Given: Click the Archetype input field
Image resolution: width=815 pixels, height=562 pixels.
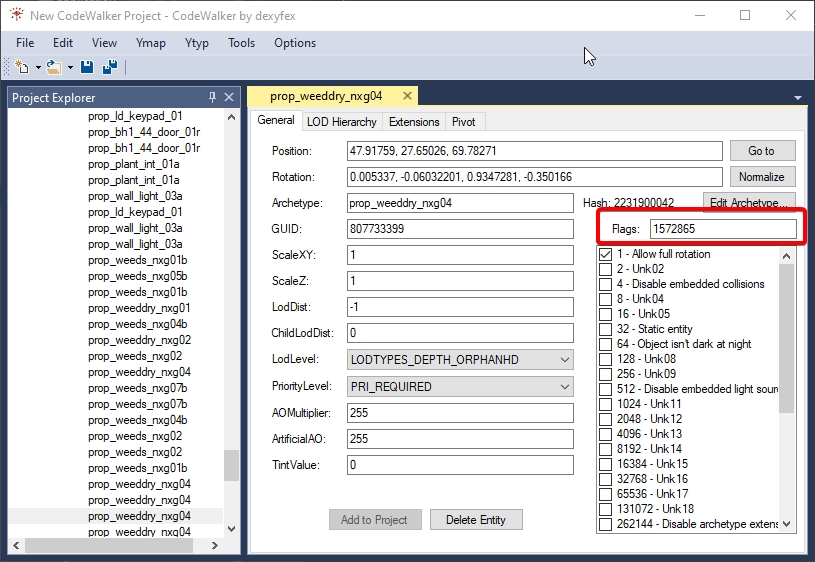Looking at the screenshot, I should [x=460, y=203].
